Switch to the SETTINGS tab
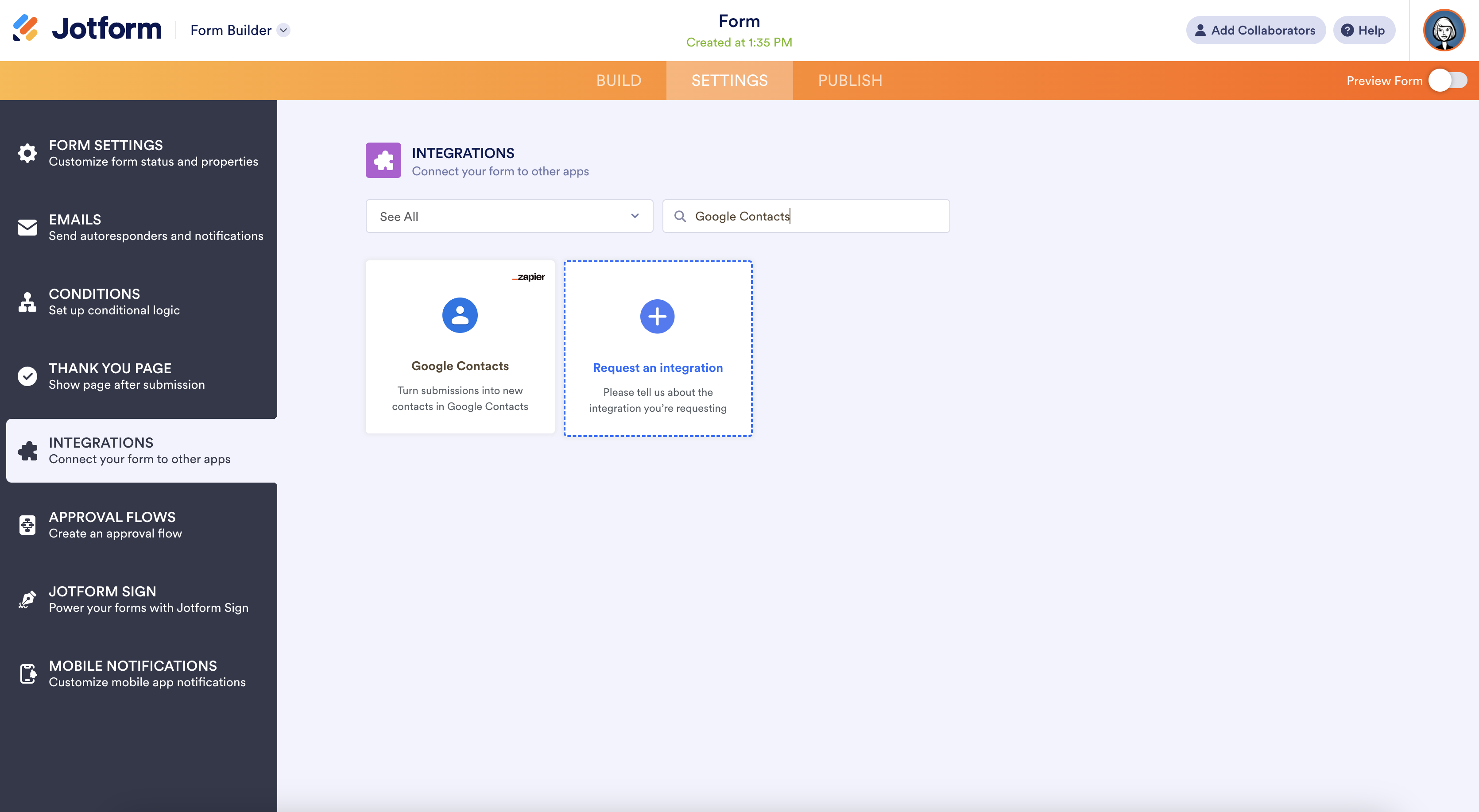 click(x=729, y=81)
